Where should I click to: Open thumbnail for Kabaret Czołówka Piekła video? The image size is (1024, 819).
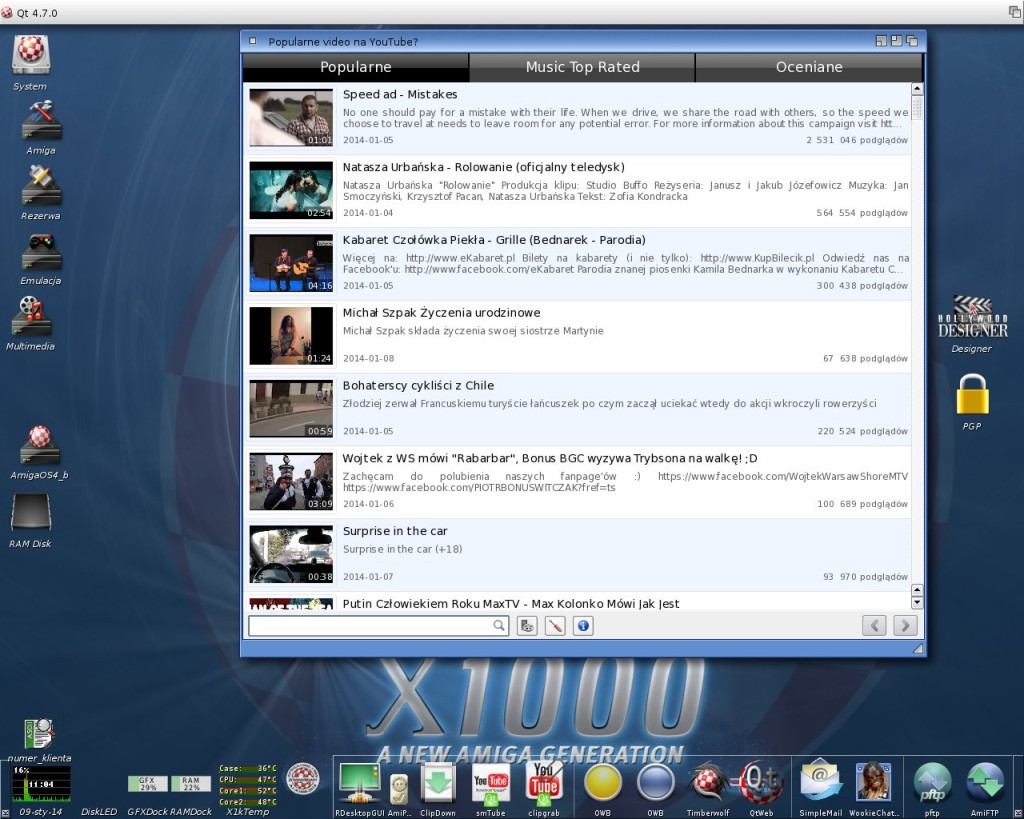click(291, 263)
